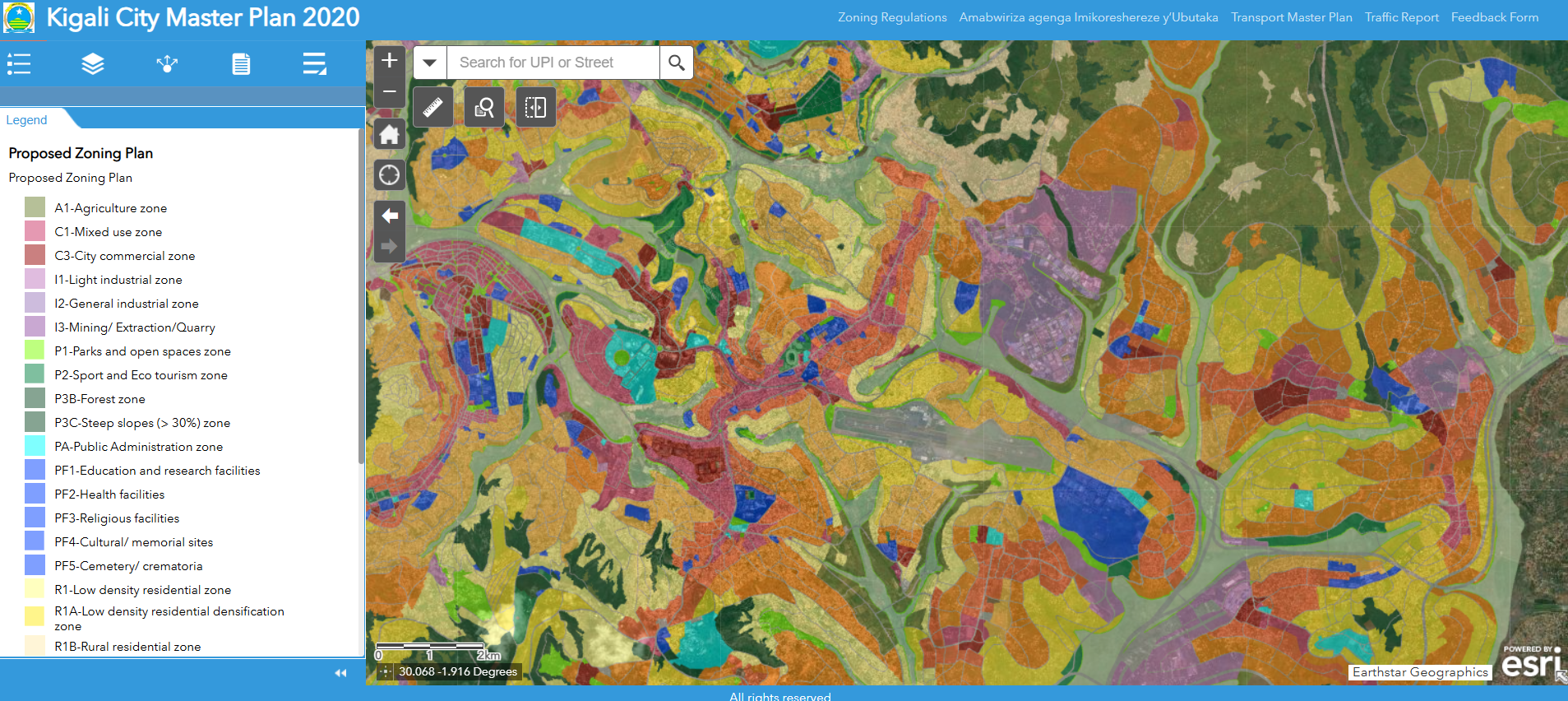Open the document report widget icon
The image size is (1568, 701).
[241, 63]
